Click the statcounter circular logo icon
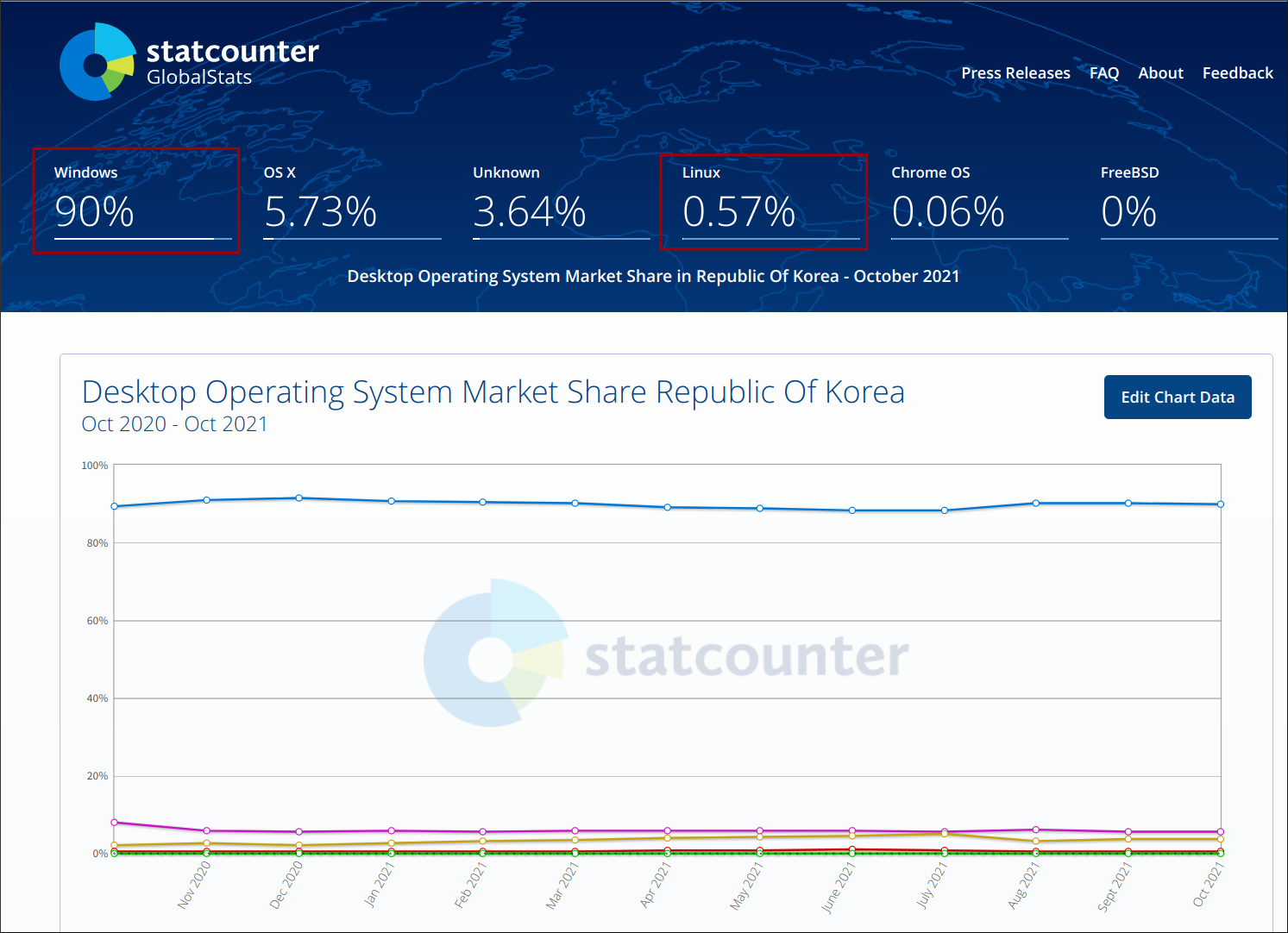 [97, 61]
